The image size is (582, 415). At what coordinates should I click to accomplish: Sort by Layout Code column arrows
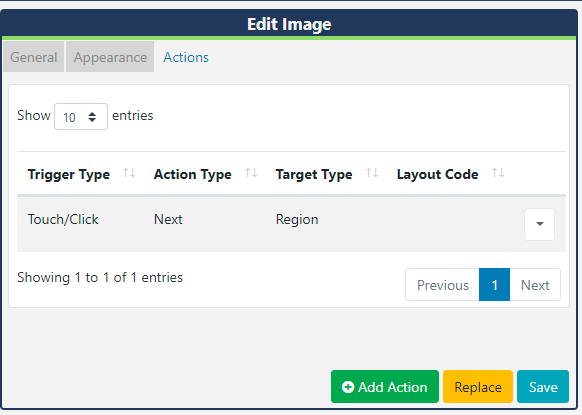tap(498, 173)
